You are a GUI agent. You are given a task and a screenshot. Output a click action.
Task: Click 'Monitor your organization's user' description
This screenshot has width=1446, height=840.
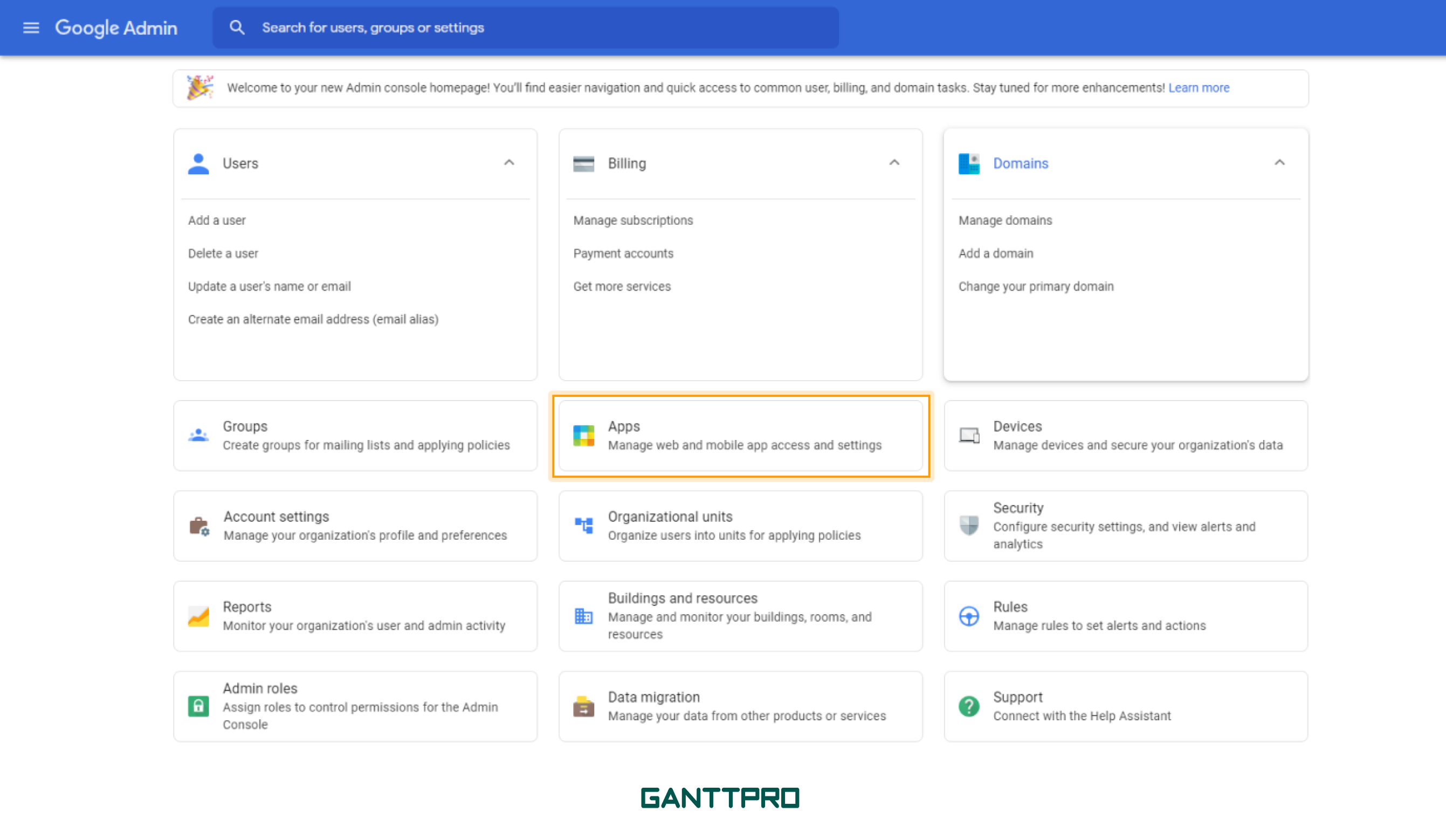pyautogui.click(x=364, y=625)
